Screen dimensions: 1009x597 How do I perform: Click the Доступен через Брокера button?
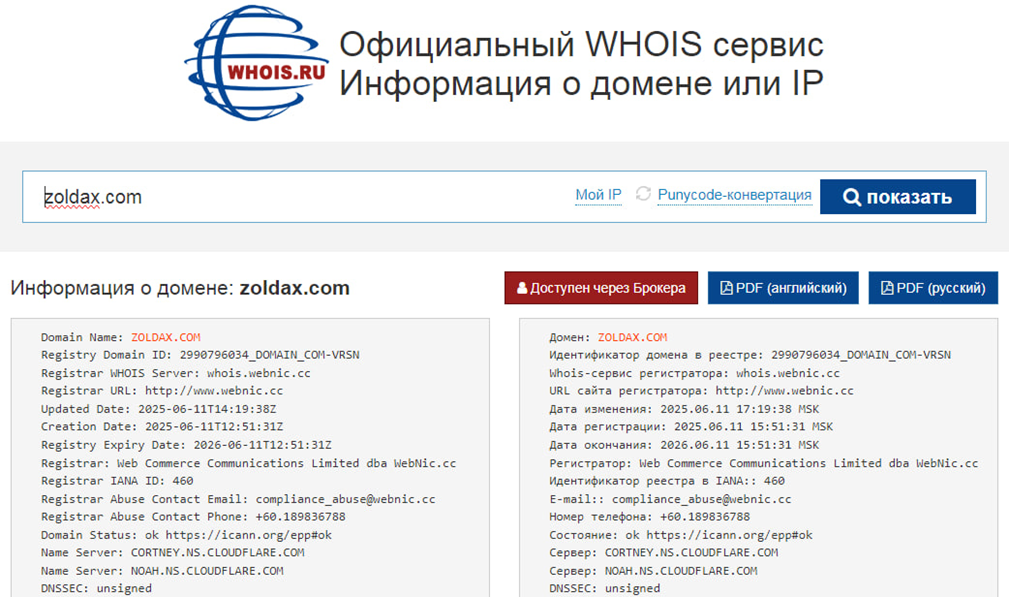tap(601, 288)
